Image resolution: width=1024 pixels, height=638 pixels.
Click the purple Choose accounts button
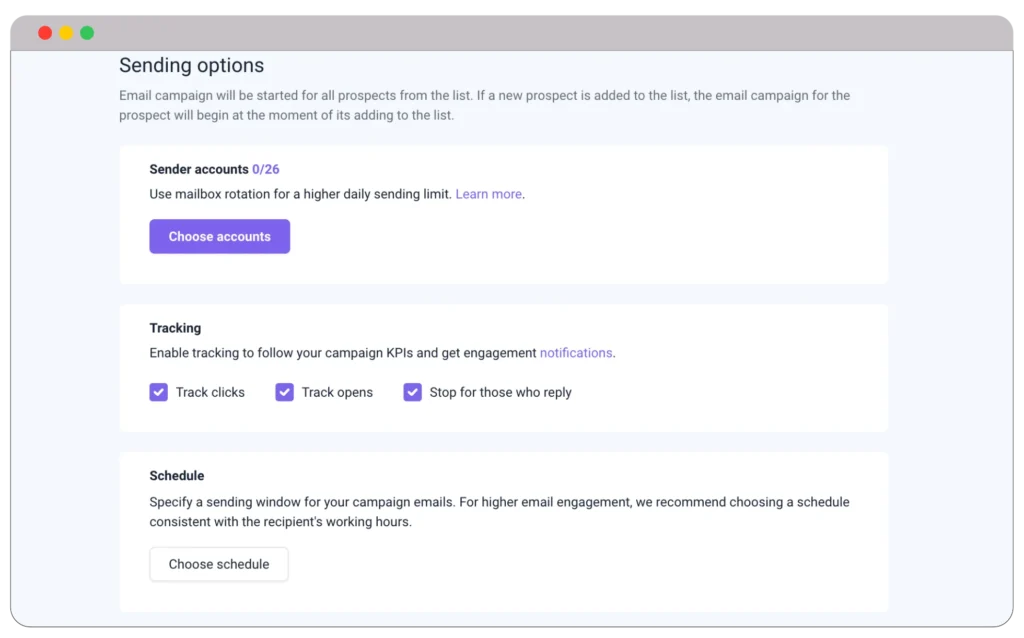219,237
